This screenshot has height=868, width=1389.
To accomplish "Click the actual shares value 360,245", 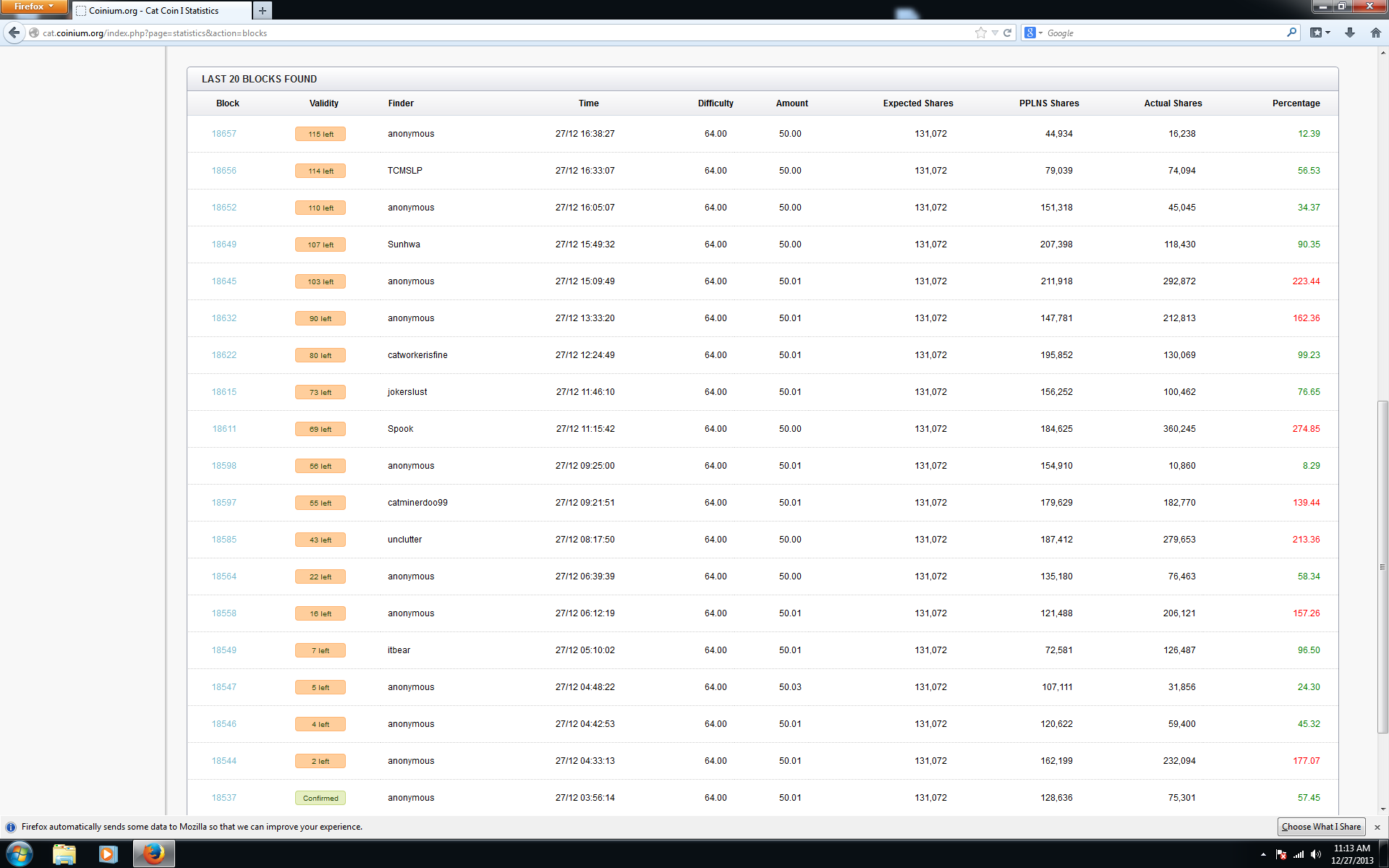I will (1179, 429).
